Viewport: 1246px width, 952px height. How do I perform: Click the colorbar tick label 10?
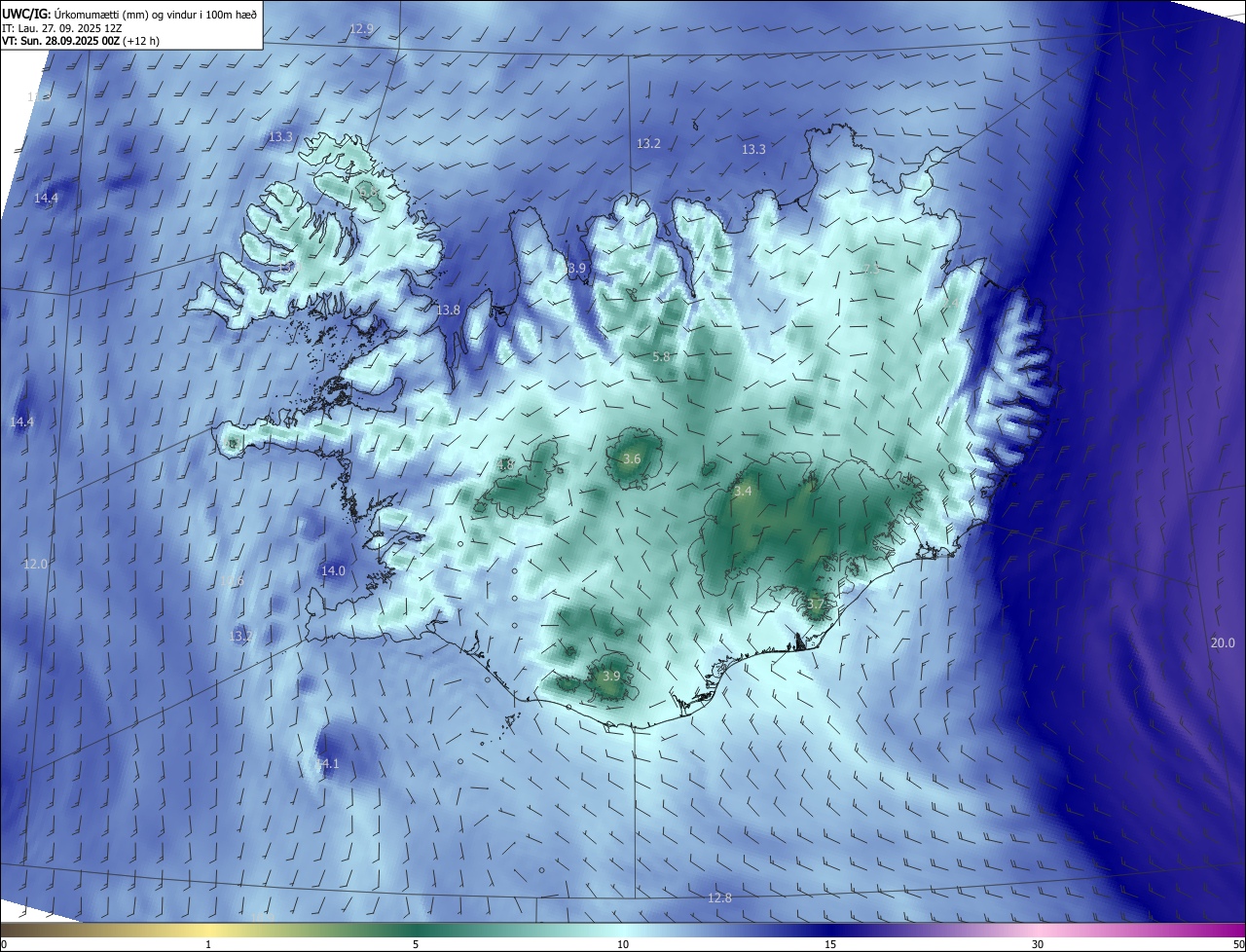click(623, 944)
